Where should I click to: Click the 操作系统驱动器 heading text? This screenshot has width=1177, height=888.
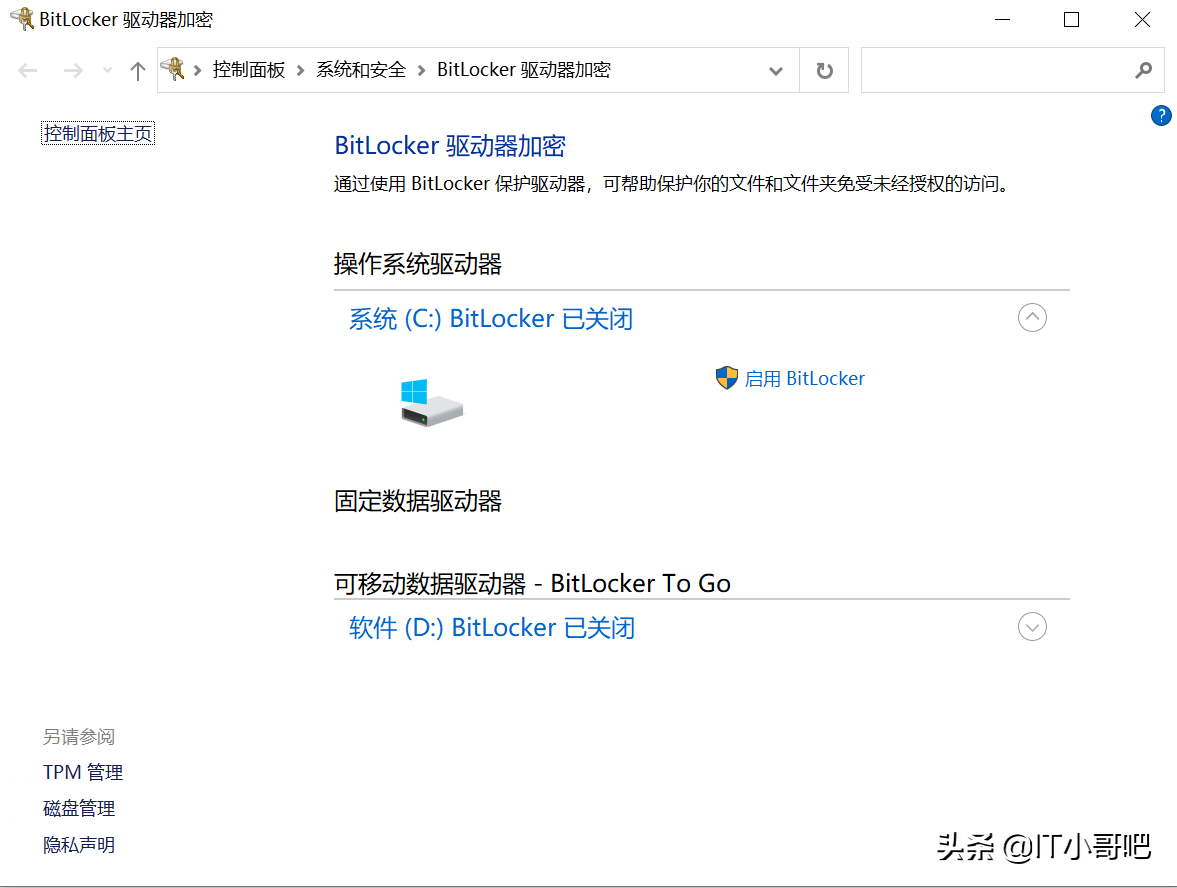pyautogui.click(x=417, y=264)
